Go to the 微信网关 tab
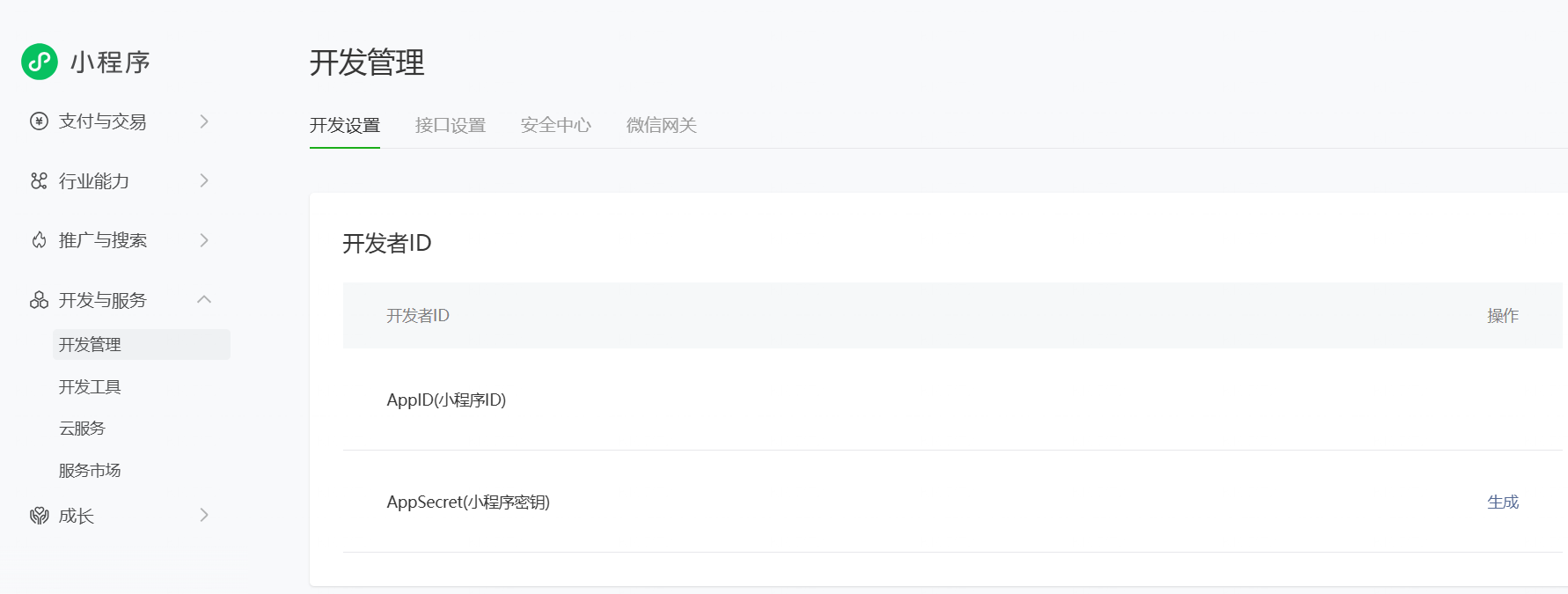 (x=662, y=126)
